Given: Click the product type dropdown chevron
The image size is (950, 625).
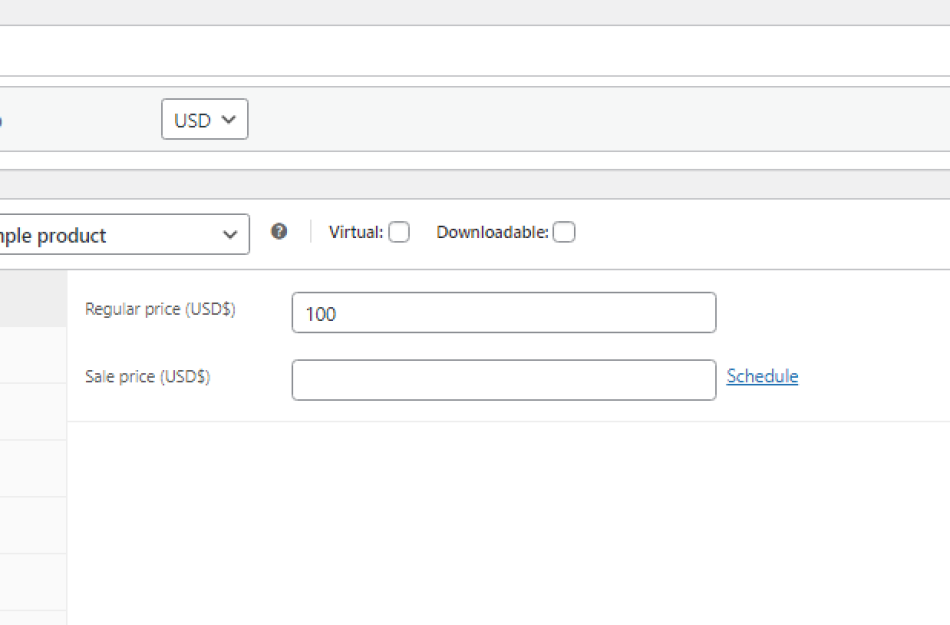Looking at the screenshot, I should pos(231,234).
